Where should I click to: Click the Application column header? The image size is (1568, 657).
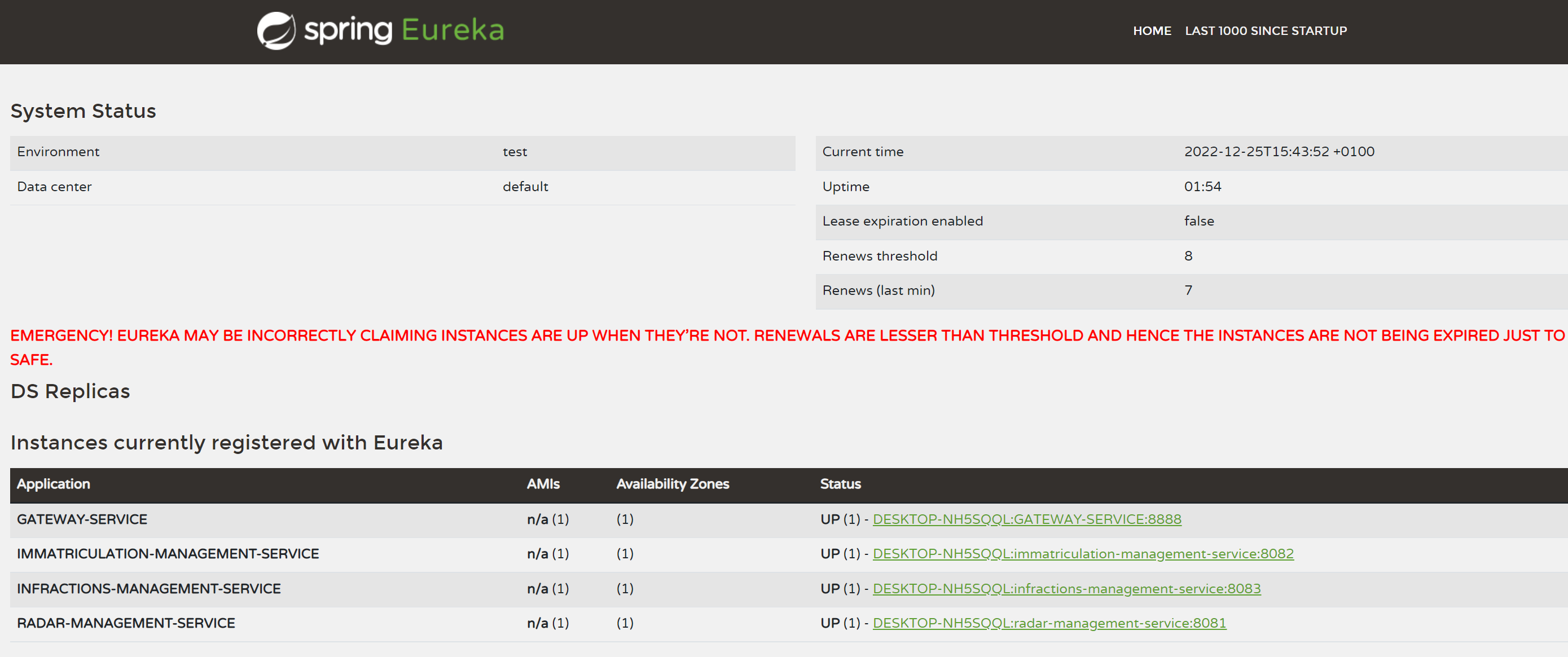[54, 484]
